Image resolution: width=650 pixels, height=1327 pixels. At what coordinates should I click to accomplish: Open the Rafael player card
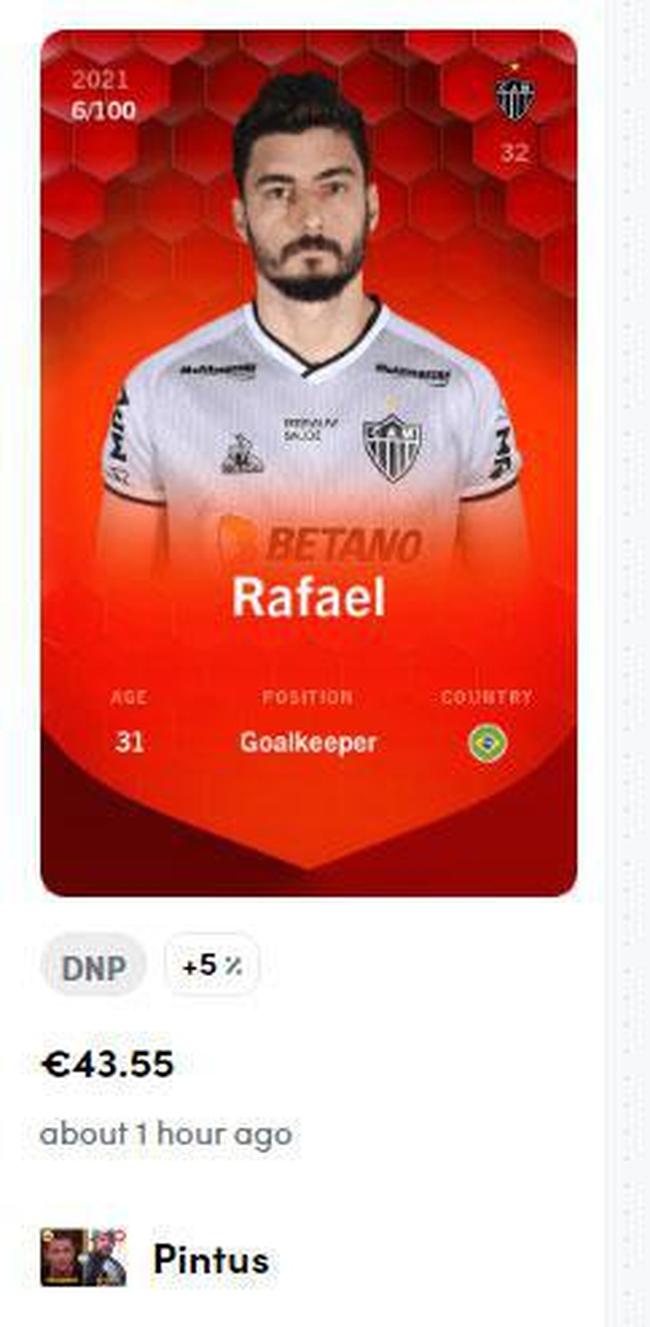[309, 464]
